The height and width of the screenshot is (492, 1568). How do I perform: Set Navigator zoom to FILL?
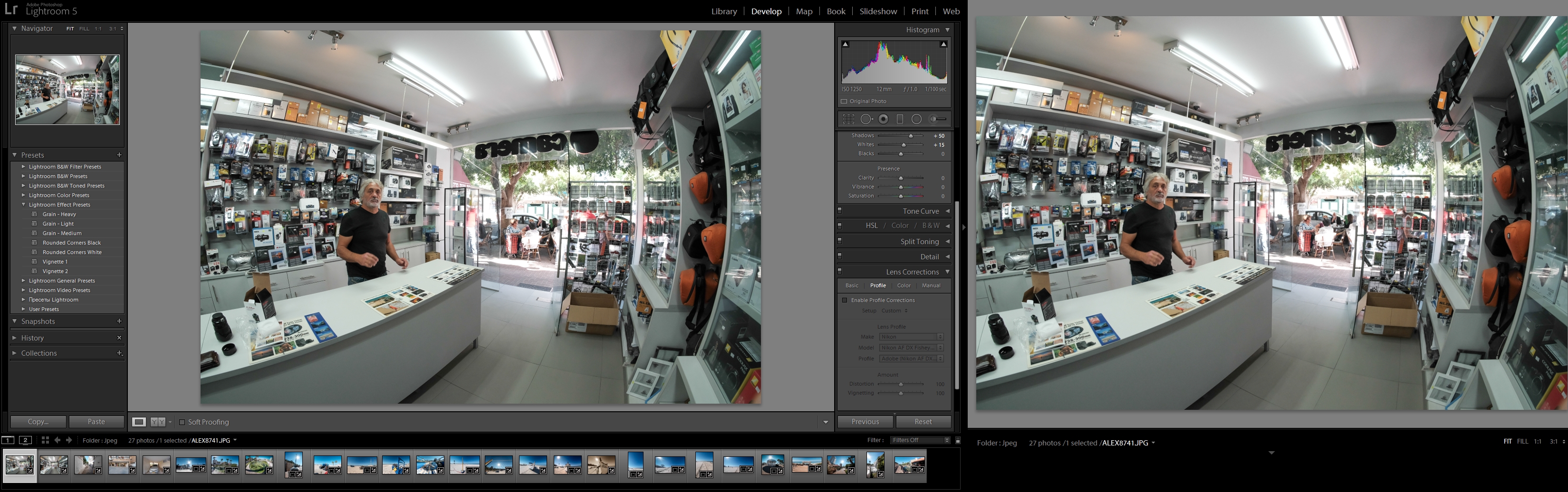click(84, 28)
